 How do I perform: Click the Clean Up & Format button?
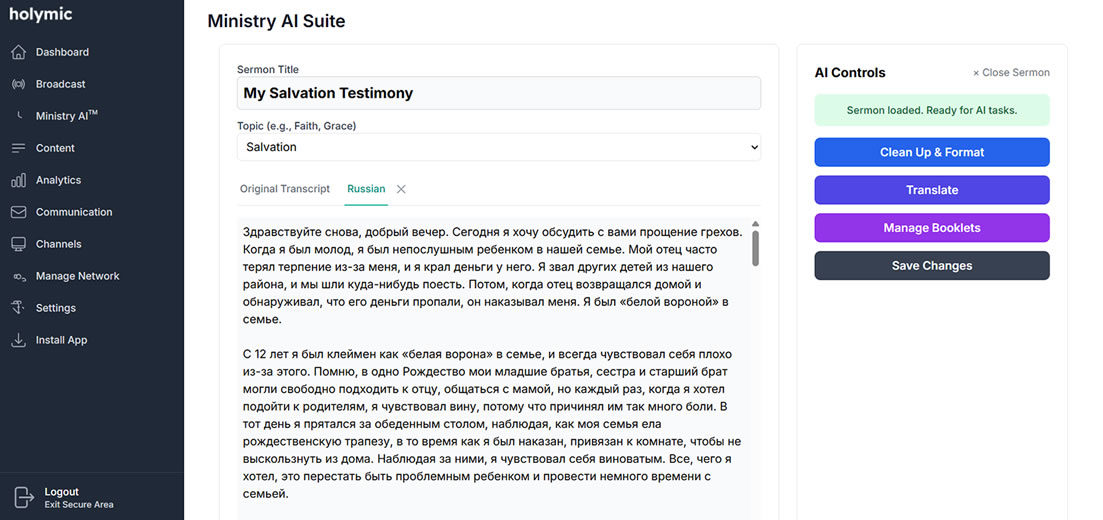coord(931,152)
